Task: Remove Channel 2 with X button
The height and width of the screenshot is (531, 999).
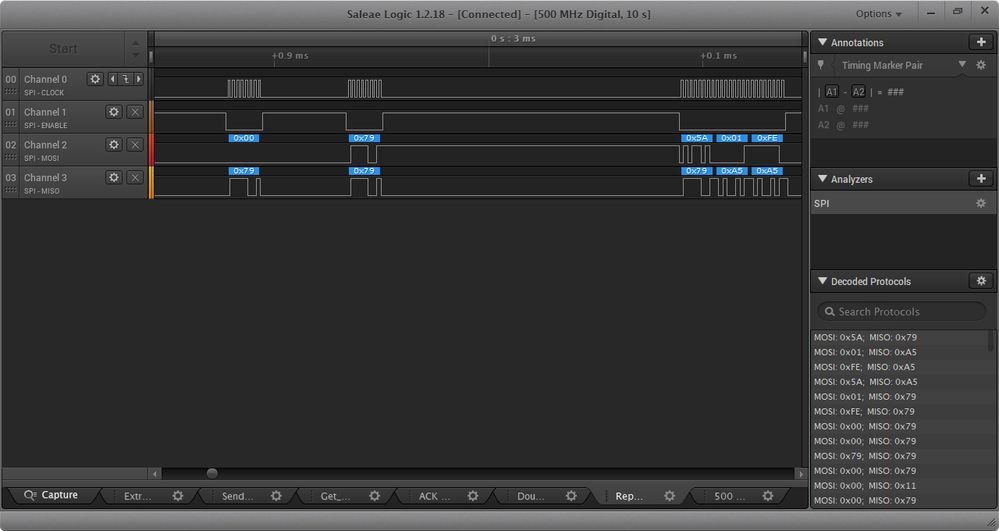Action: click(x=134, y=145)
